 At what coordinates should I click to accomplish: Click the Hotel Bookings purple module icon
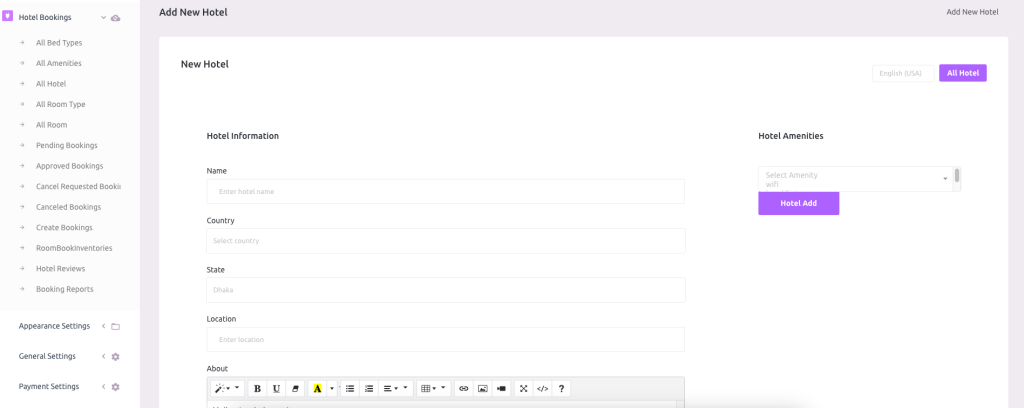8,16
